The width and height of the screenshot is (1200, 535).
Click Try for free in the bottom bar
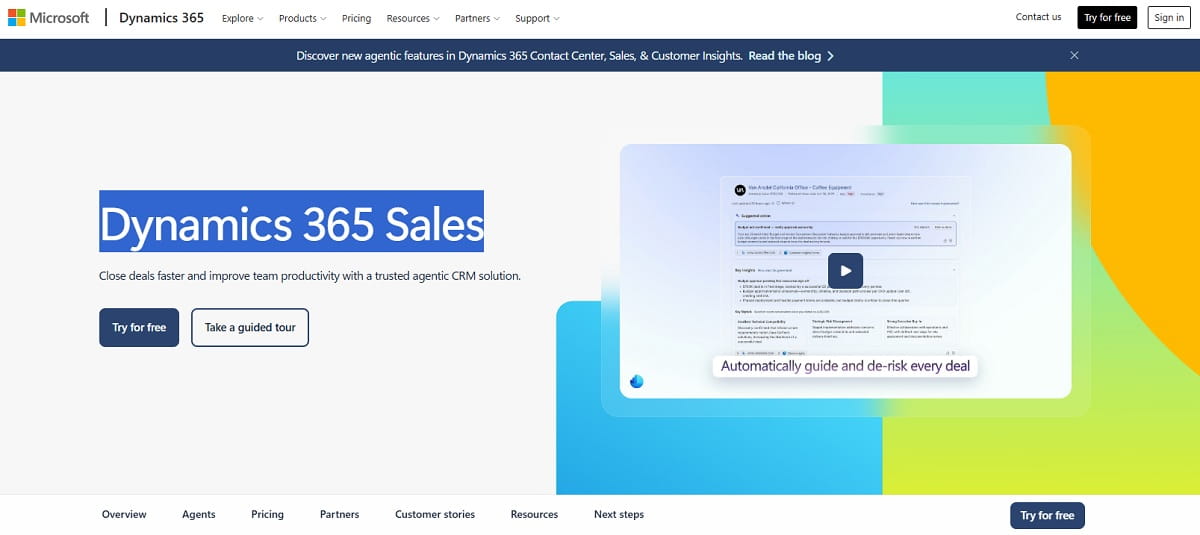click(1047, 515)
